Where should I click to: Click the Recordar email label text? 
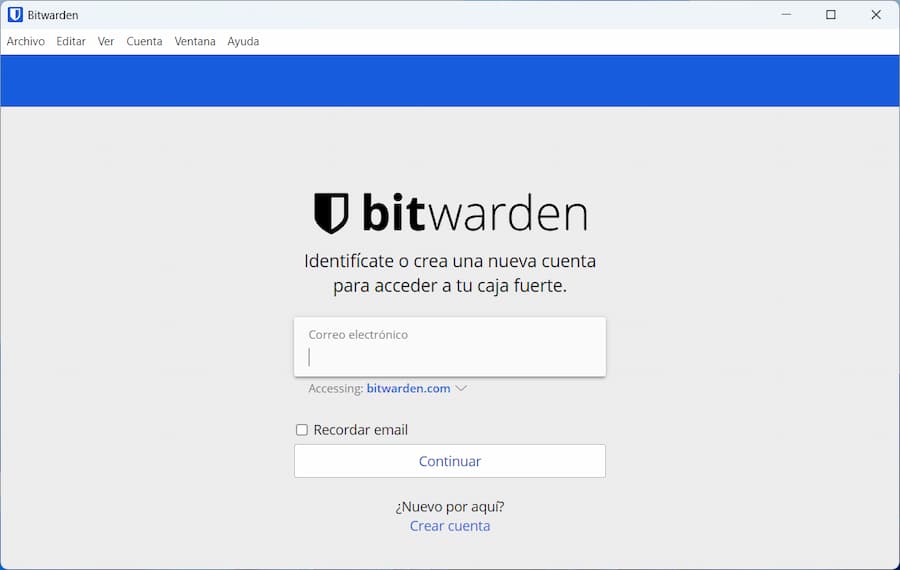[x=360, y=430]
